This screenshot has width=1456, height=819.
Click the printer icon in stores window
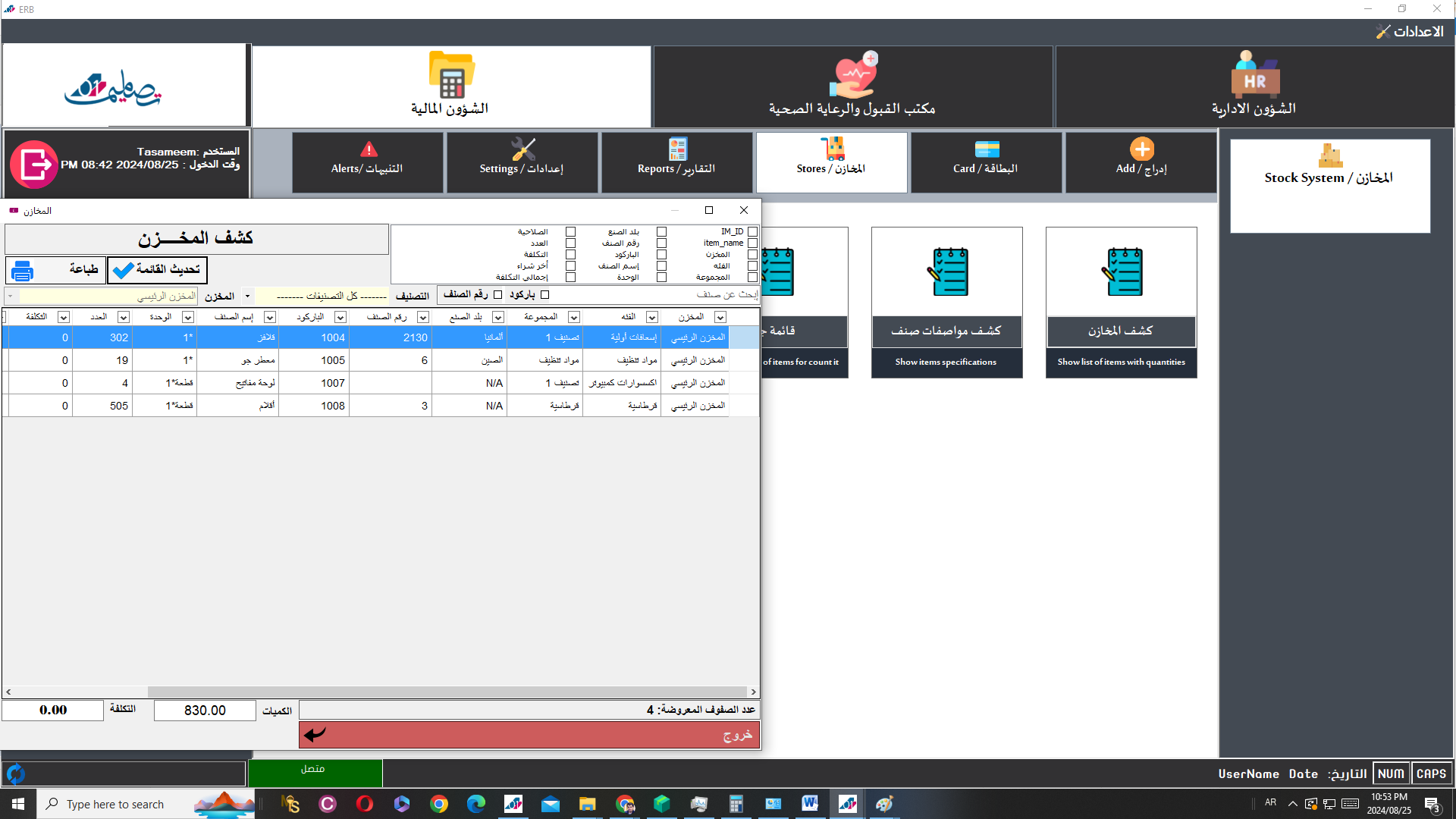(x=23, y=270)
